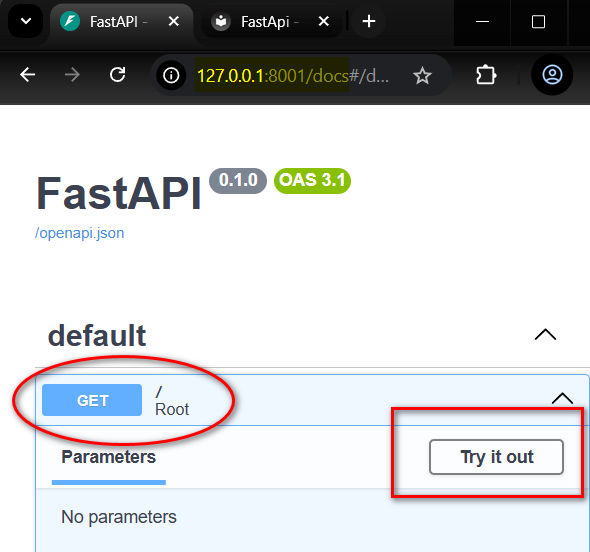This screenshot has width=590, height=552.
Task: Click the address bar URL
Action: coord(293,76)
